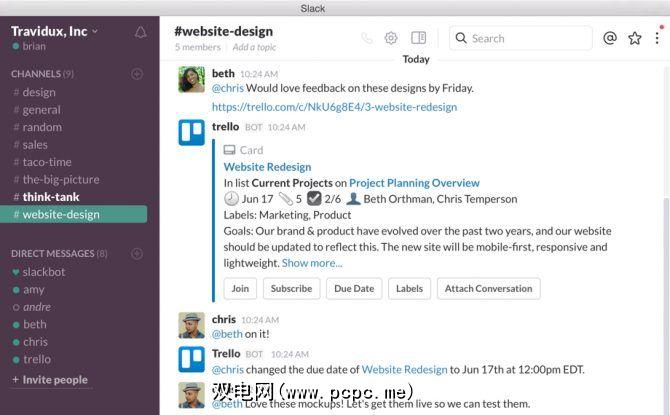Click the checklist checkbox icon 2/6
This screenshot has width=670, height=415.
(x=314, y=199)
